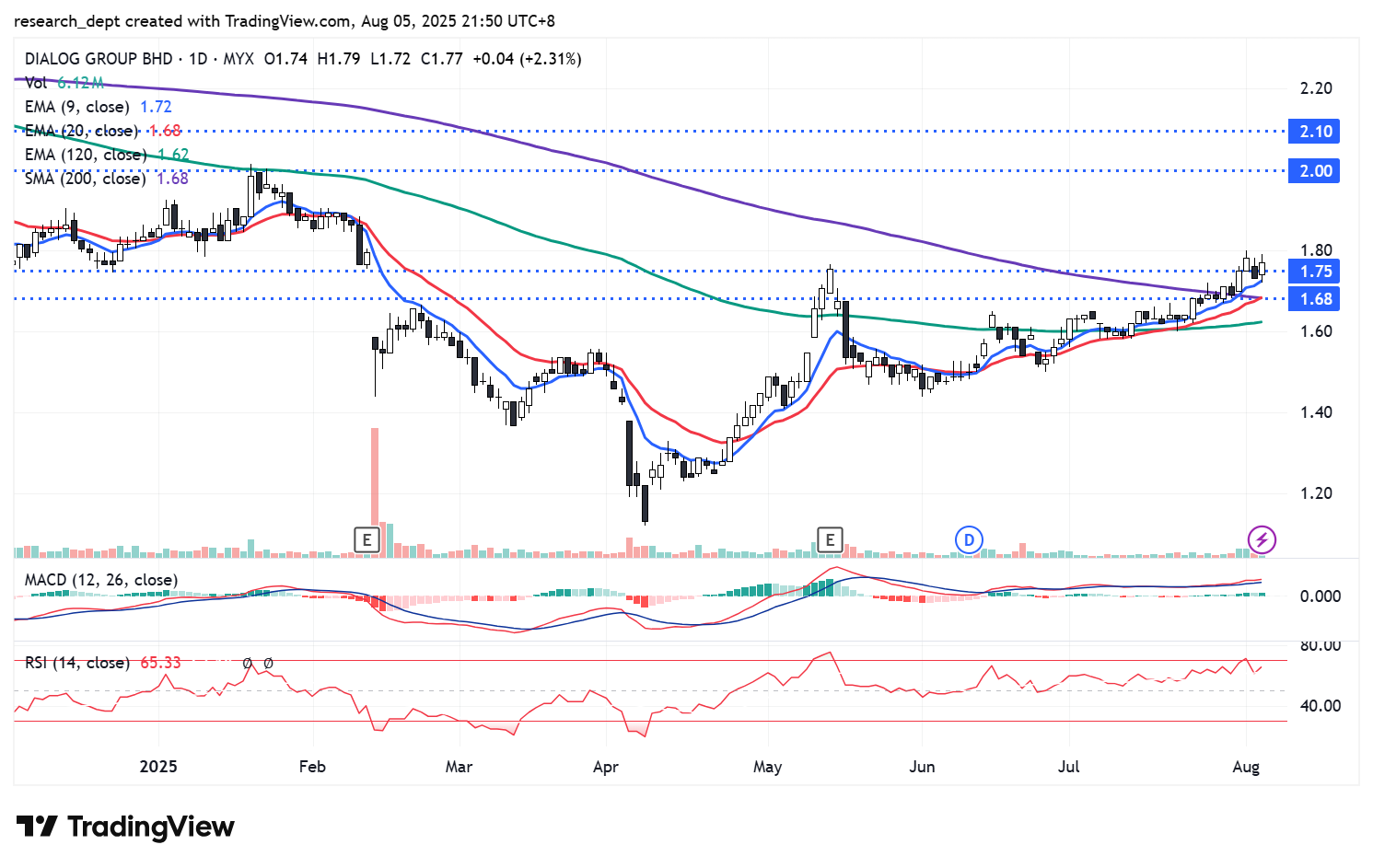Click the Mar label on time axis
This screenshot has height=868, width=1373.
coord(459,767)
